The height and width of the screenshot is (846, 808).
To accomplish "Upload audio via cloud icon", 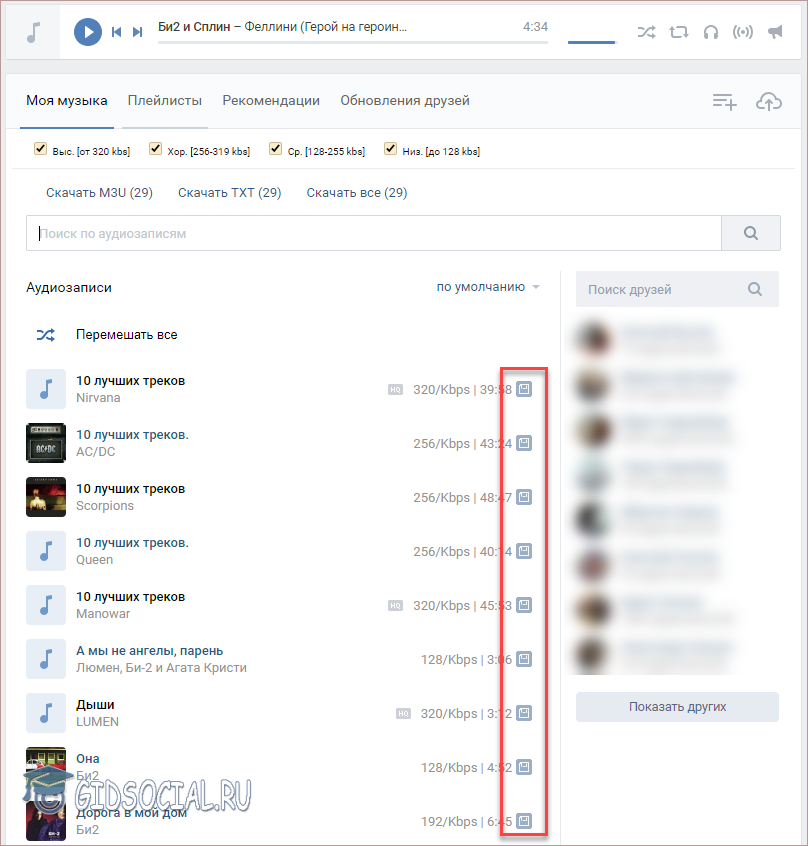I will (x=769, y=101).
